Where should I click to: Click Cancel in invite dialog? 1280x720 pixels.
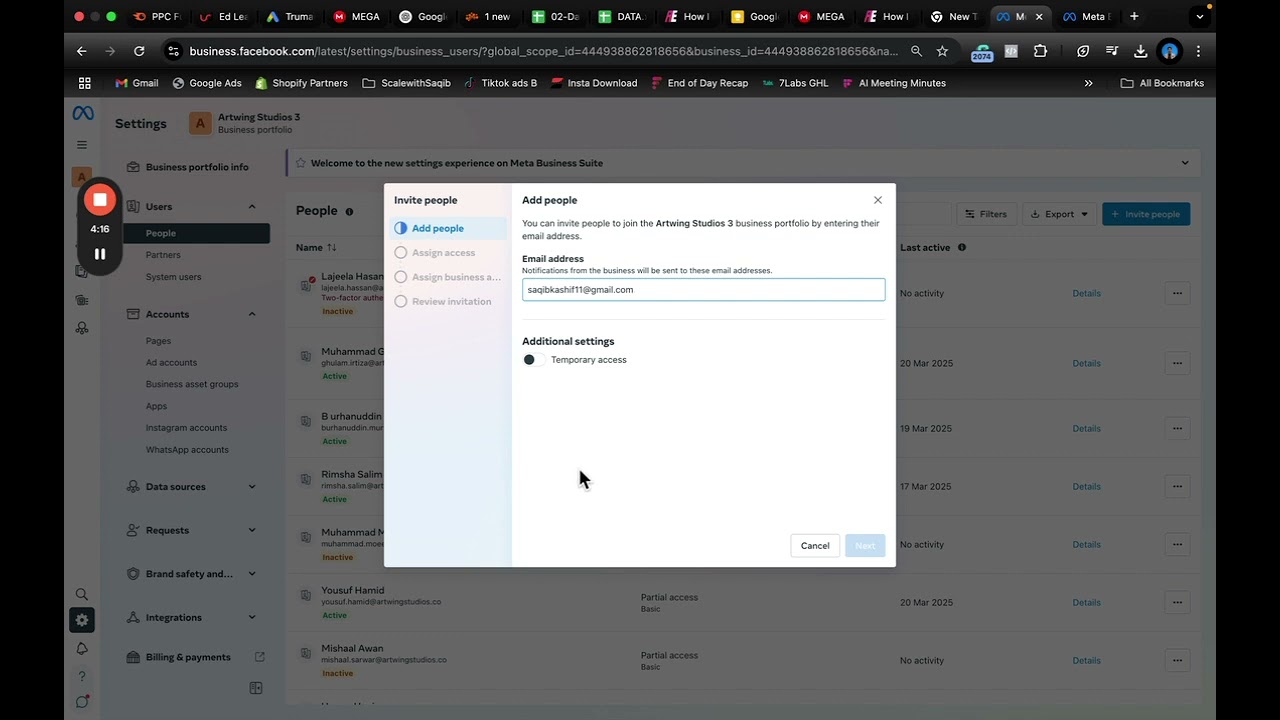pyautogui.click(x=815, y=546)
